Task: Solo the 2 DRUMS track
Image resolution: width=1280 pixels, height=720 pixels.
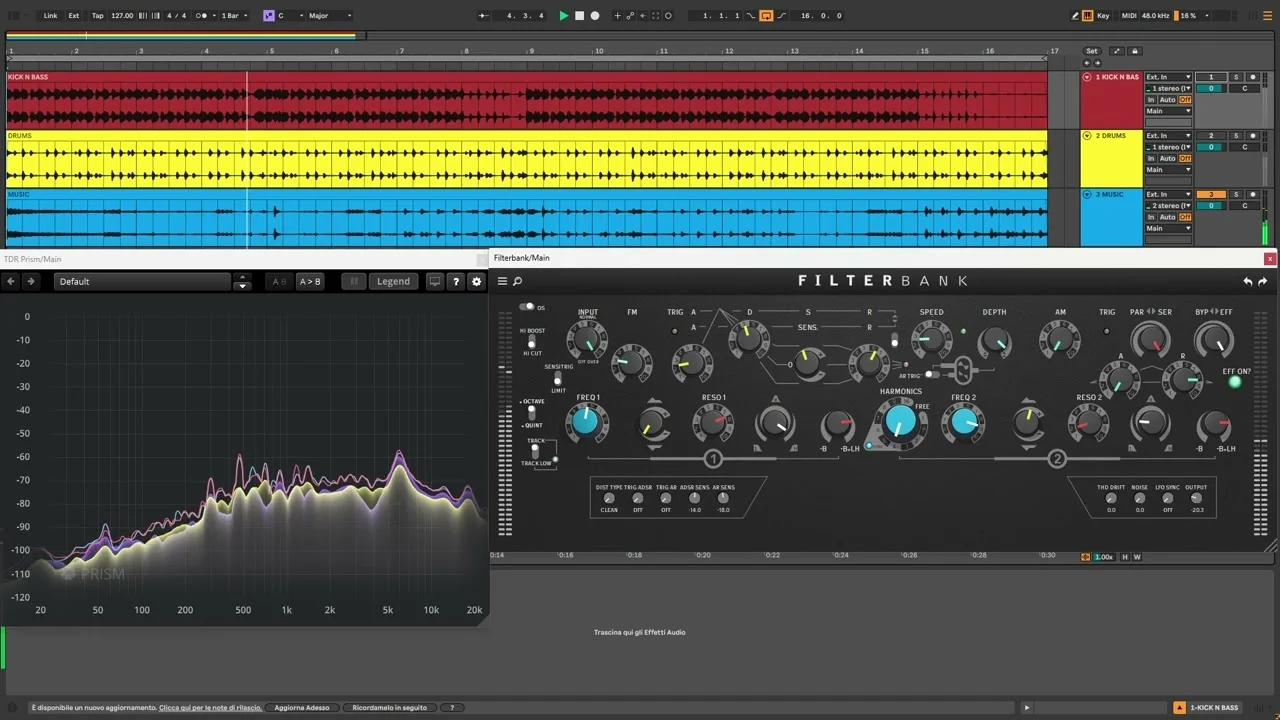Action: click(x=1236, y=136)
